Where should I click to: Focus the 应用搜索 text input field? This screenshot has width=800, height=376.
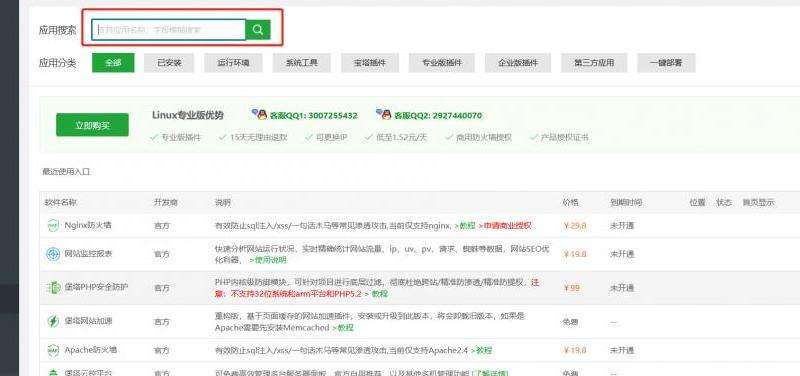(x=169, y=30)
